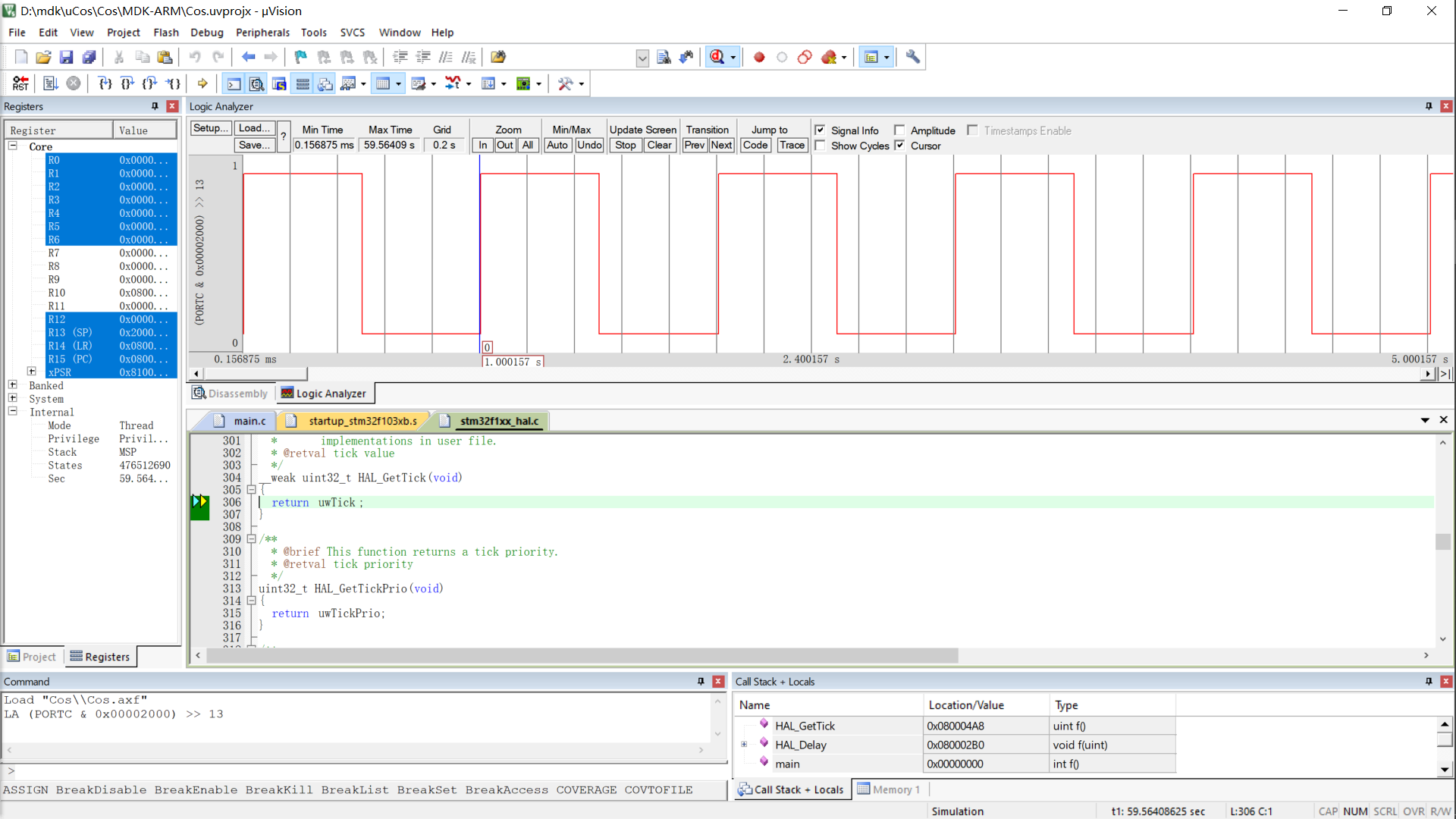The width and height of the screenshot is (1456, 819).
Task: Switch to the main.c editor tab
Action: pos(248,421)
